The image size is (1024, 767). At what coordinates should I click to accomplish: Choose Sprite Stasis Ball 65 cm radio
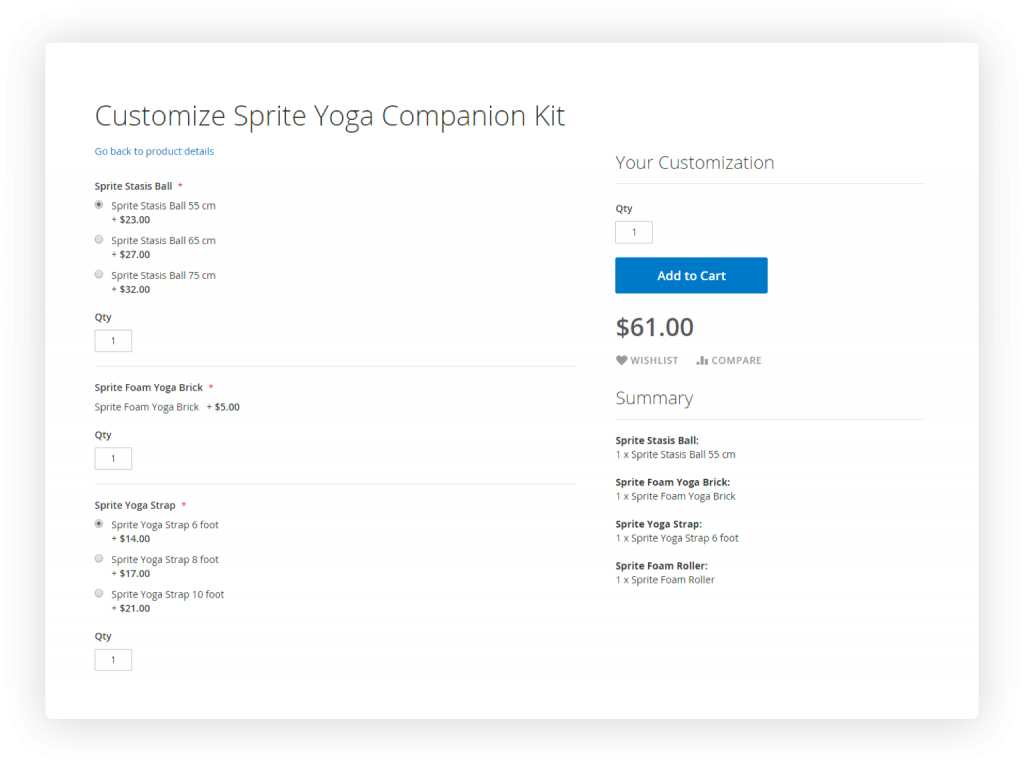pyautogui.click(x=99, y=240)
